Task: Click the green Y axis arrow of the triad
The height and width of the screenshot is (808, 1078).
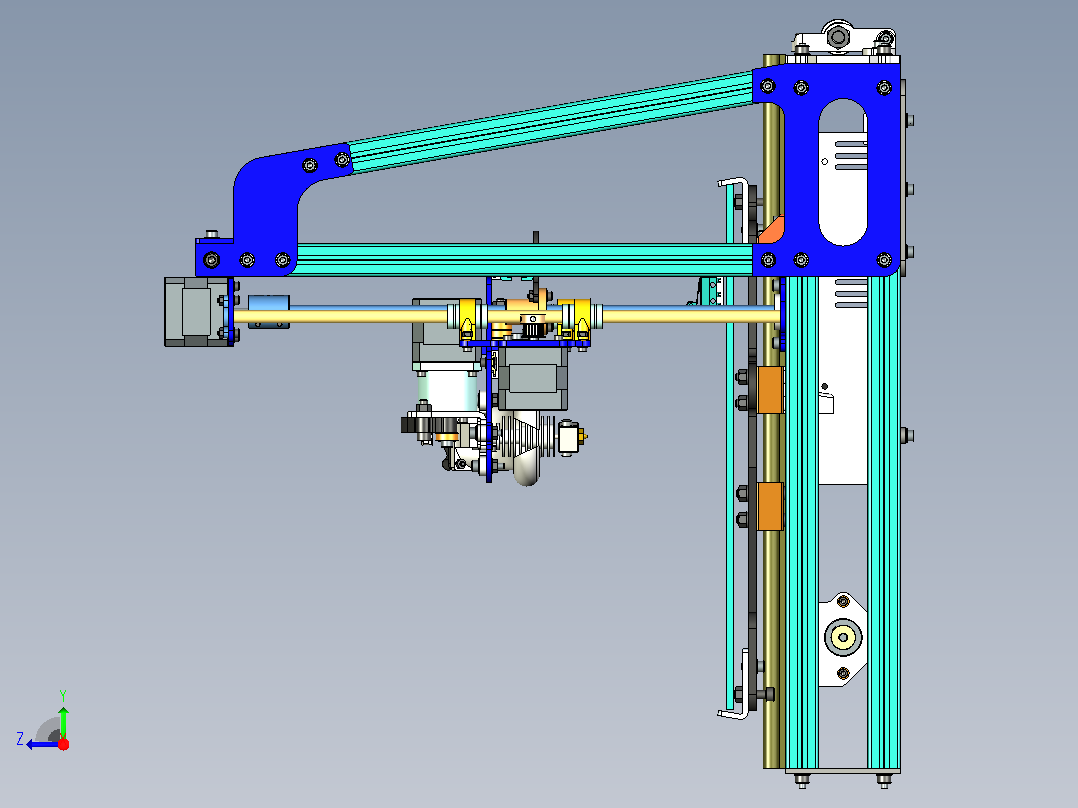Action: tap(63, 721)
